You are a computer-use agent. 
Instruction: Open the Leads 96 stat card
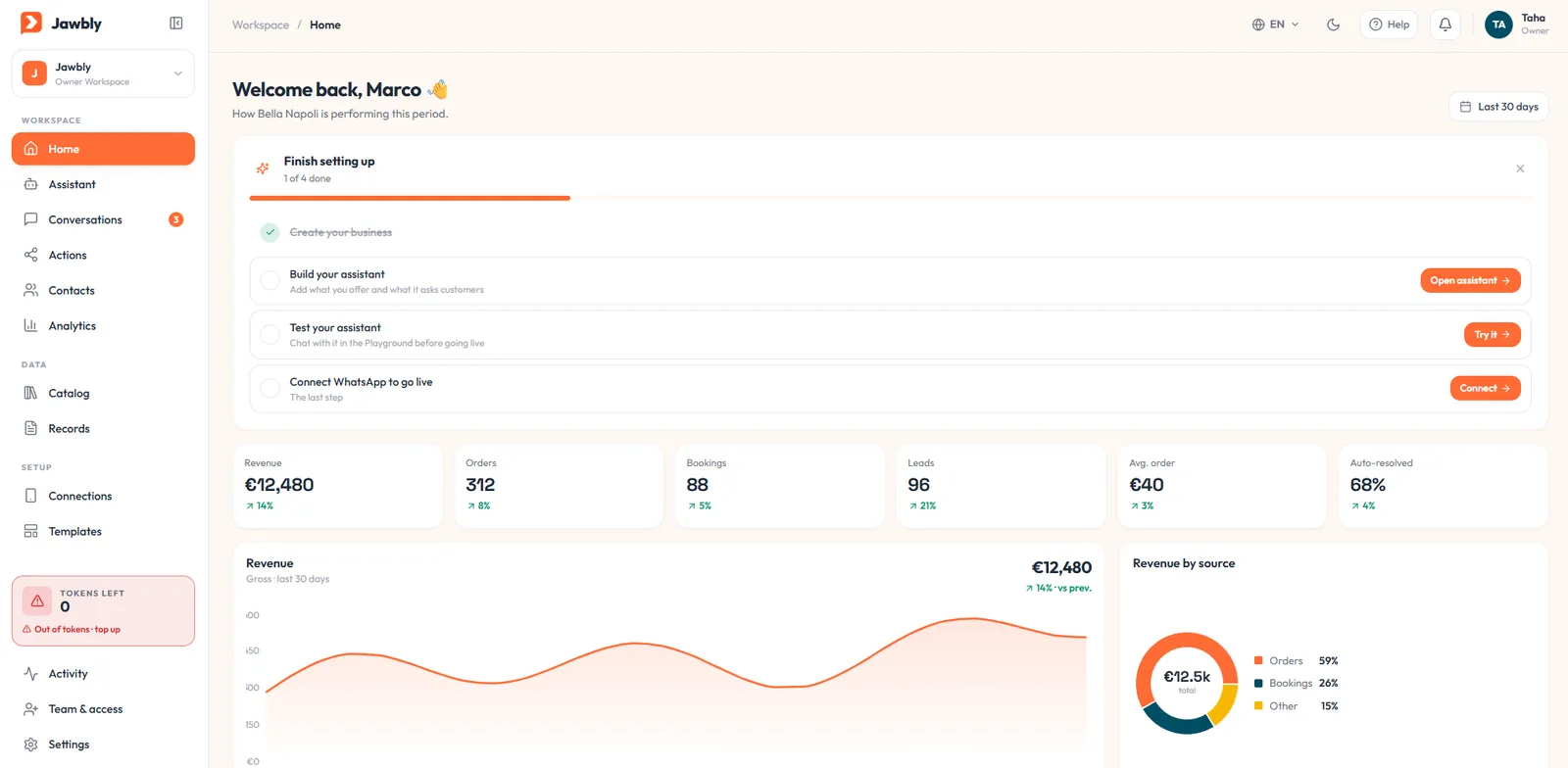coord(1002,486)
